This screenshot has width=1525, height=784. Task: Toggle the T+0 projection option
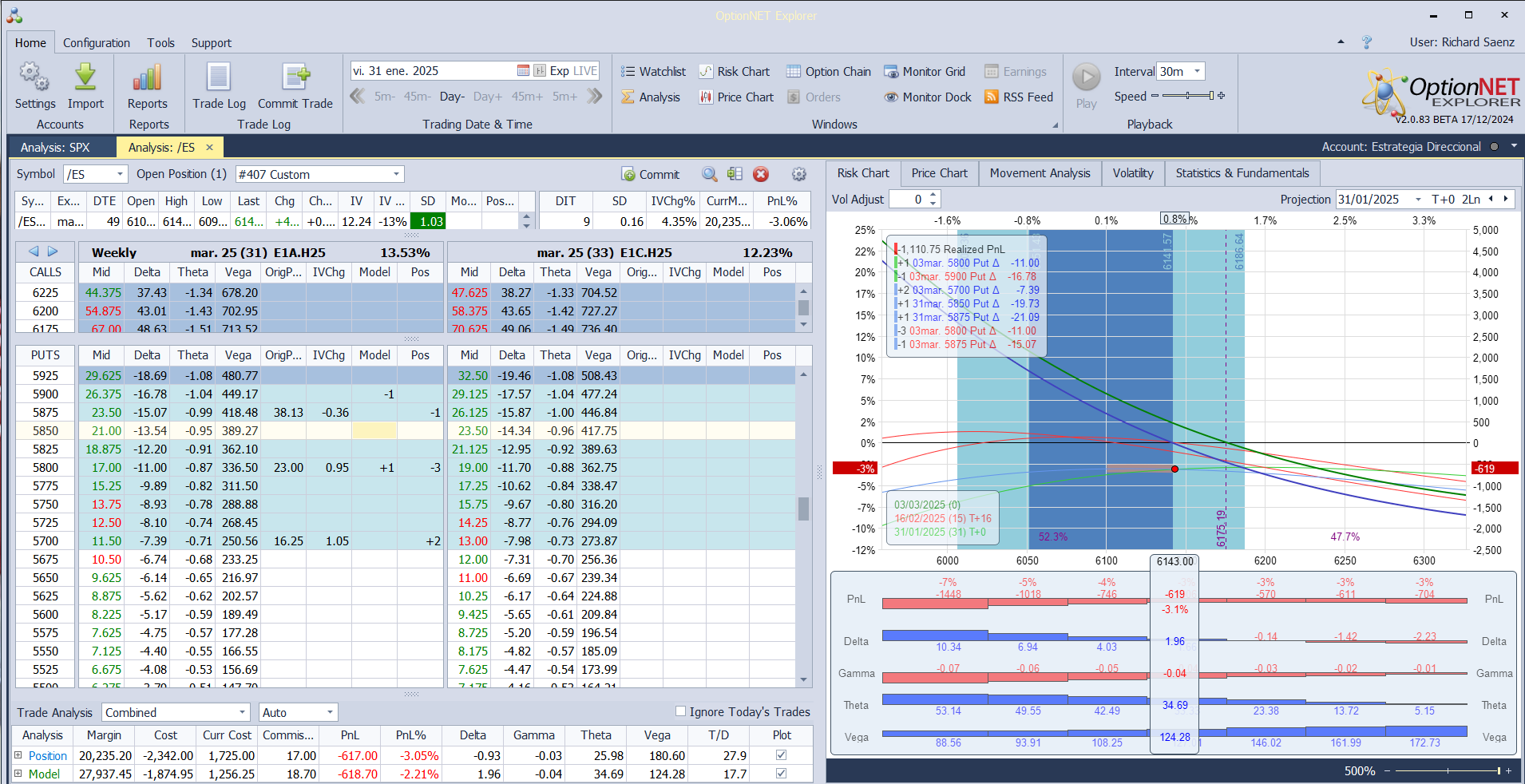coord(1443,200)
